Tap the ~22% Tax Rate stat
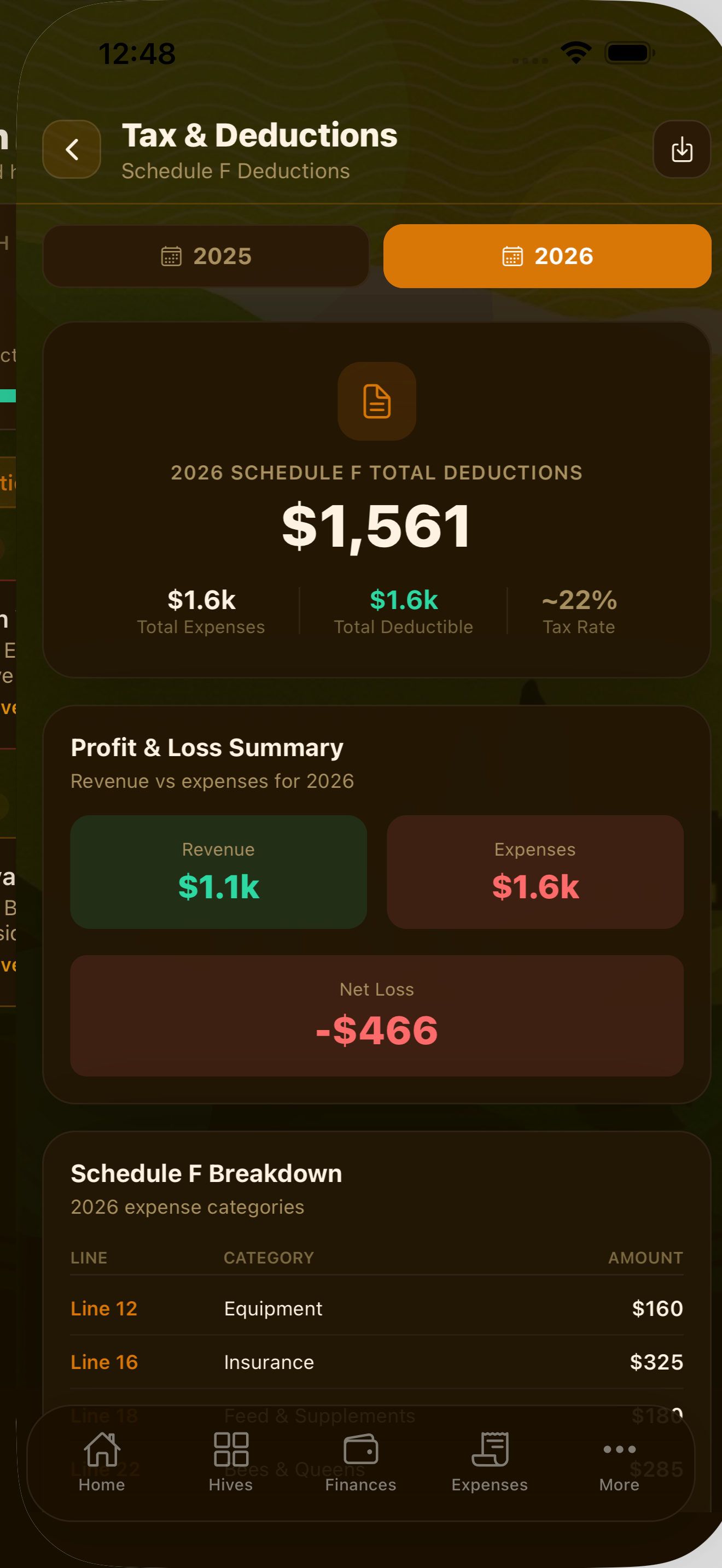The height and width of the screenshot is (1568, 722). 578,611
